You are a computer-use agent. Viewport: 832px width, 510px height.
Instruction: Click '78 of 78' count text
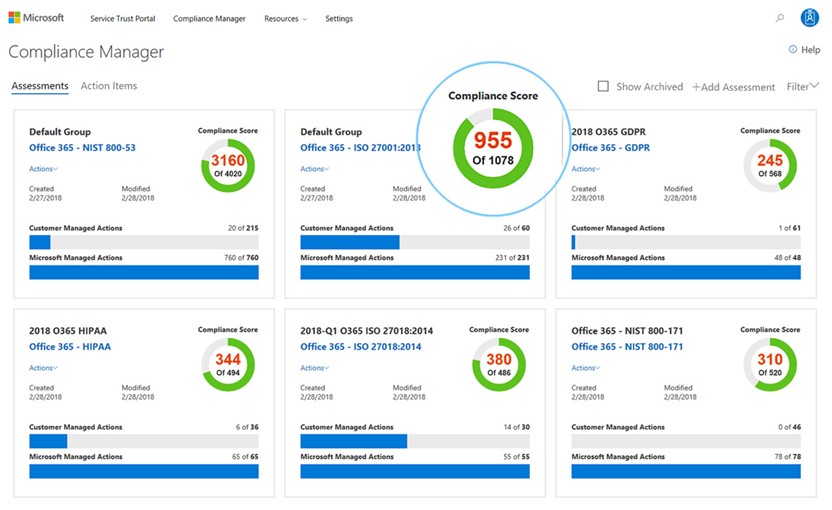click(787, 456)
